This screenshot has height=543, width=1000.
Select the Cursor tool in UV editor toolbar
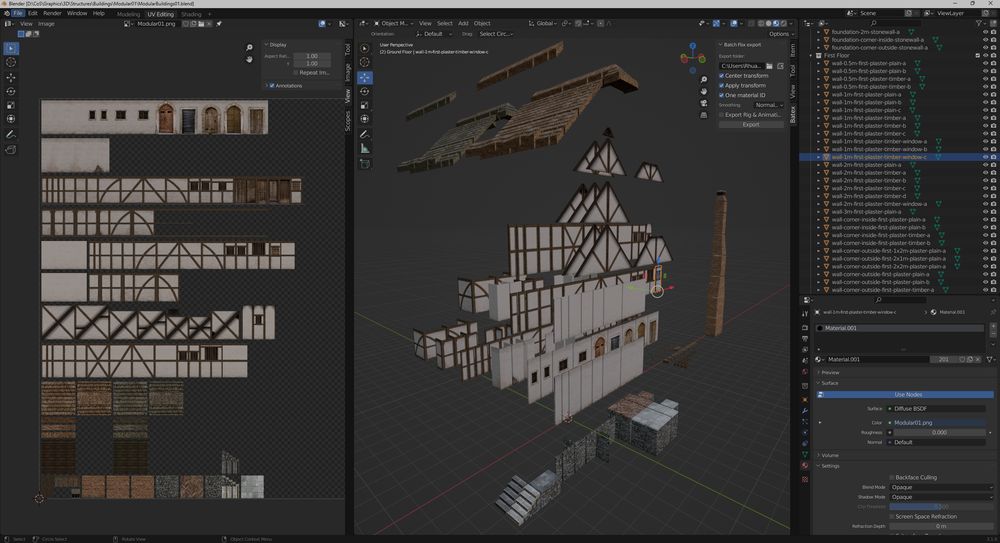click(x=11, y=62)
